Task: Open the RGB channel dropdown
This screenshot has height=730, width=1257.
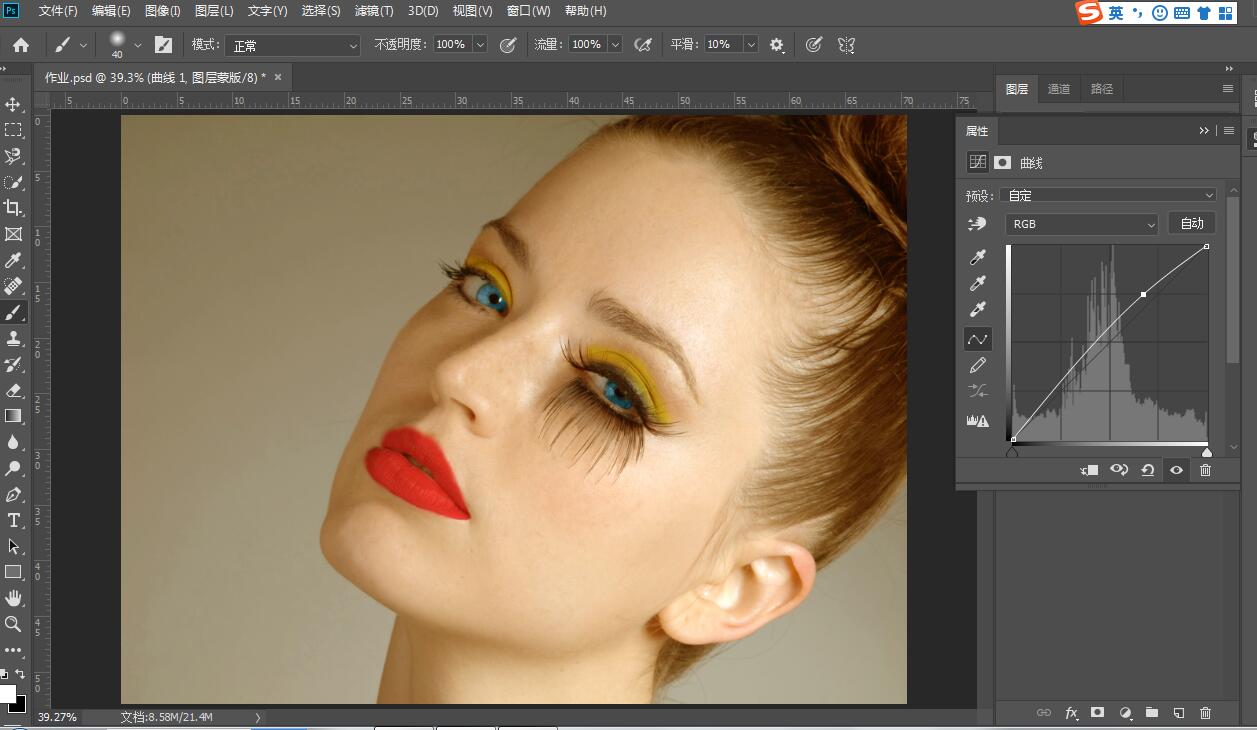Action: point(1081,224)
